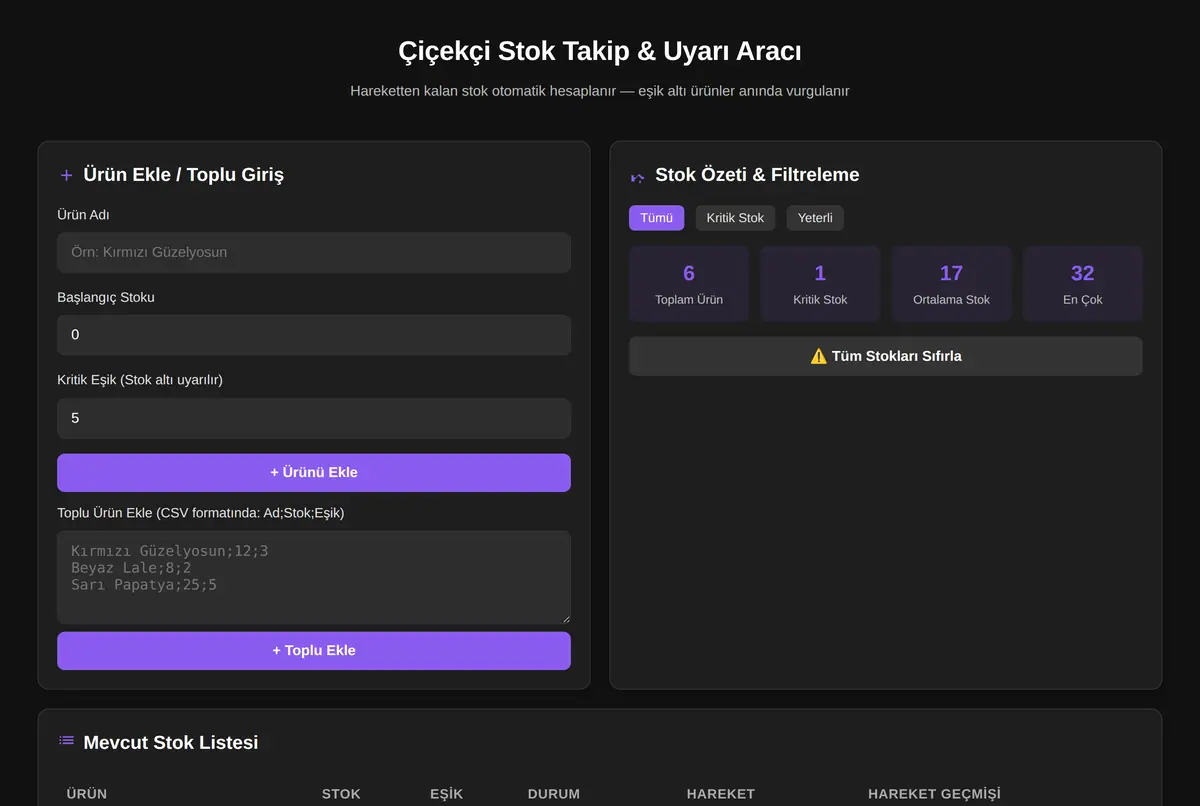1200x806 pixels.
Task: Click the Başlangıç Stoku number field
Action: [314, 335]
